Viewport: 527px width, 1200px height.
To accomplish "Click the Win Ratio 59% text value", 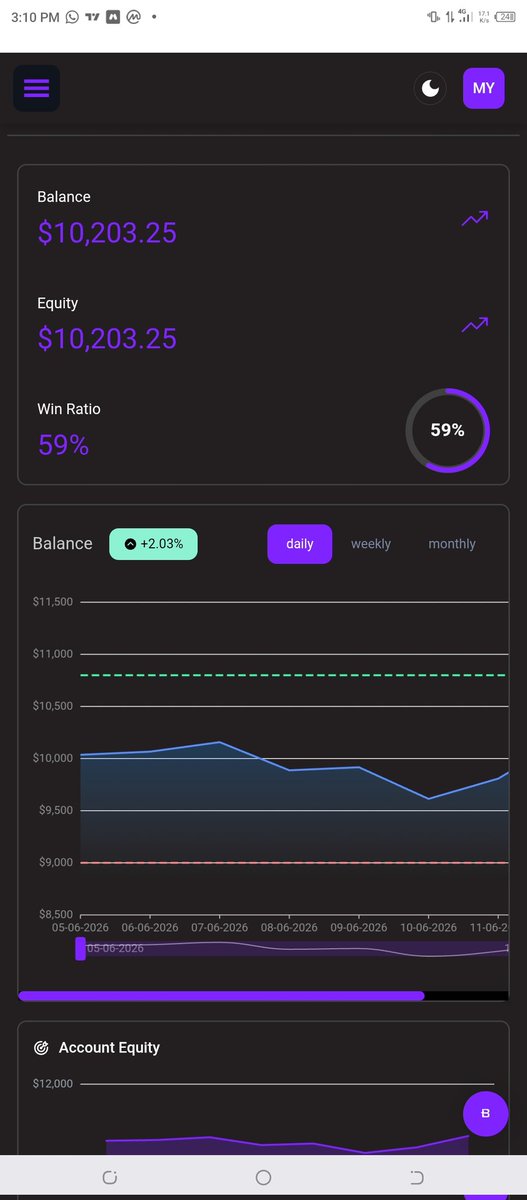I will click(x=64, y=445).
